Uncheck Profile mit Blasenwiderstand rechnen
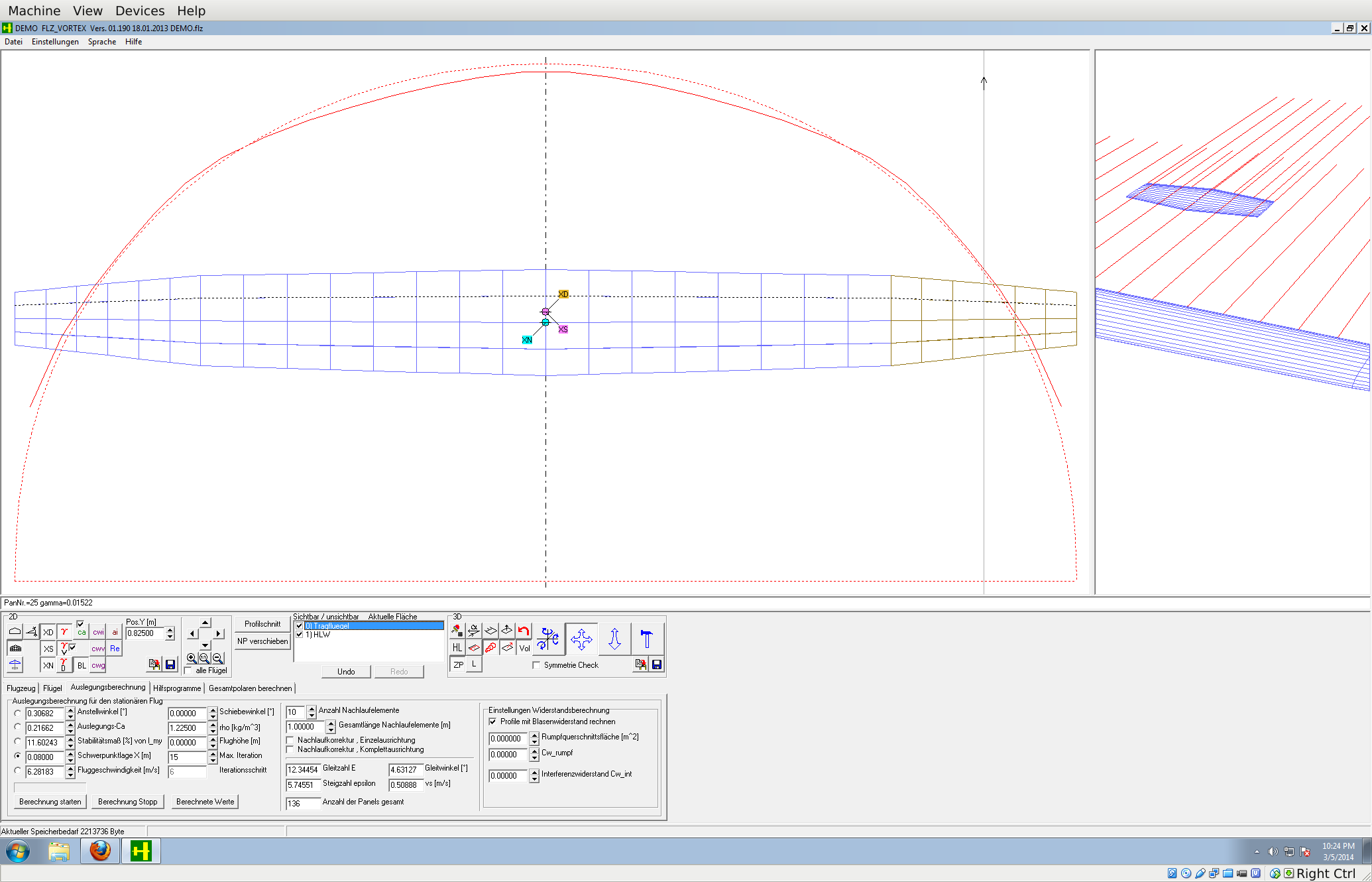Screen dimensions: 1372x882 (492, 722)
